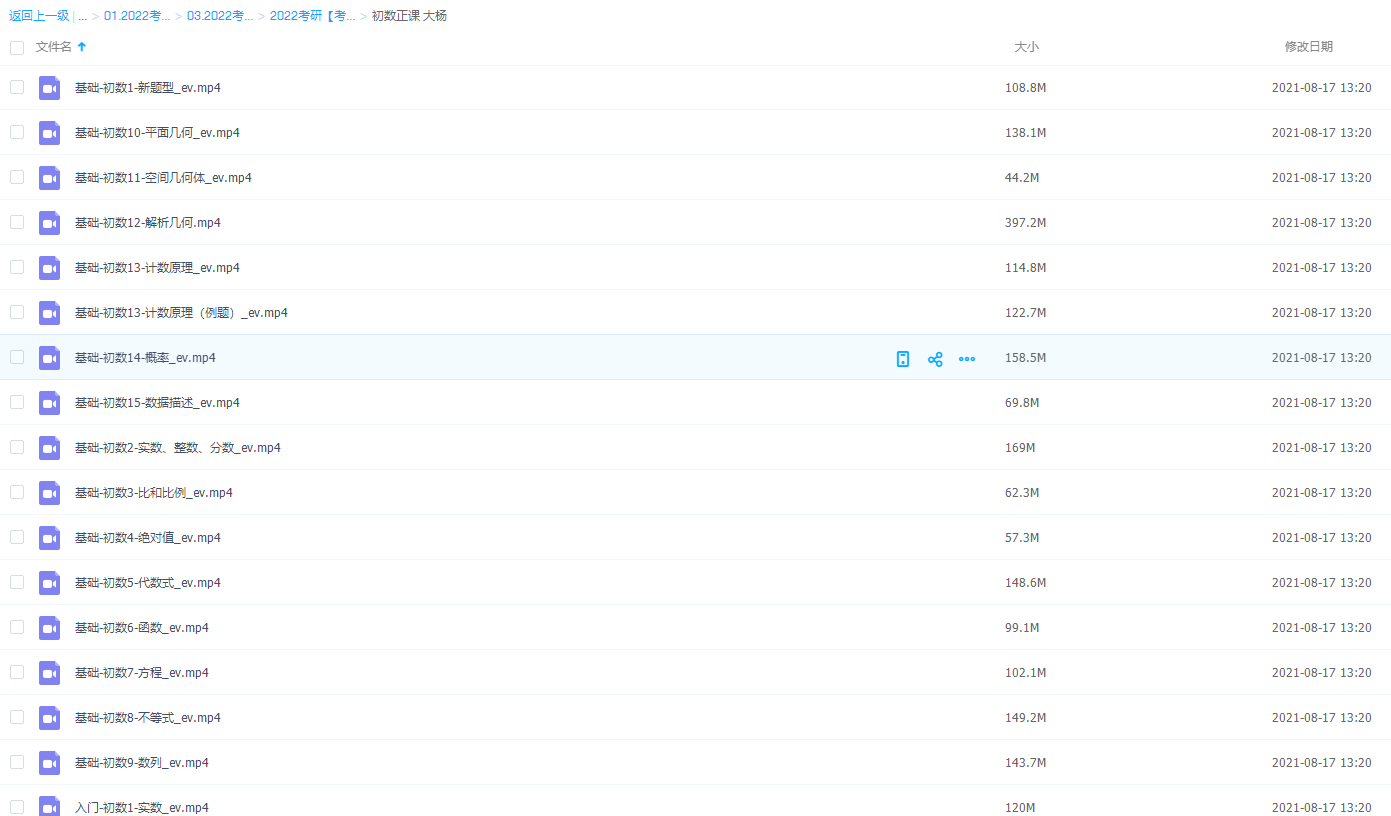Viewport: 1391px width, 816px height.
Task: Toggle the sort arrow next to 文件名
Action: click(82, 47)
